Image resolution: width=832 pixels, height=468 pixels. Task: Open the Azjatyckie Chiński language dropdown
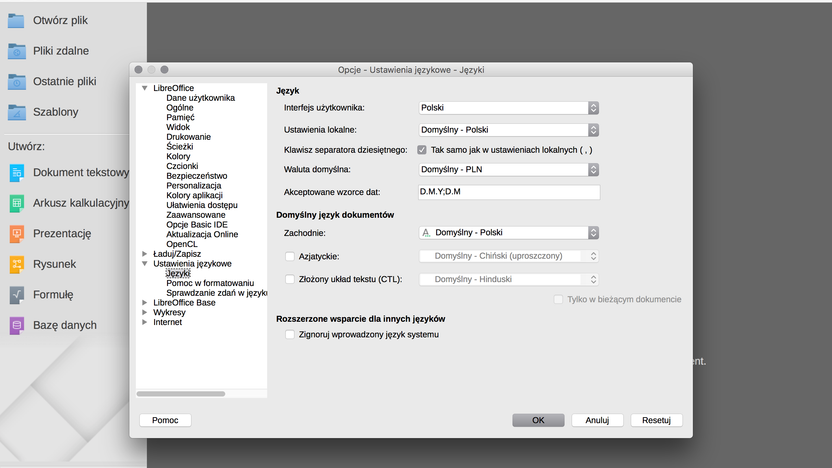pyautogui.click(x=508, y=256)
